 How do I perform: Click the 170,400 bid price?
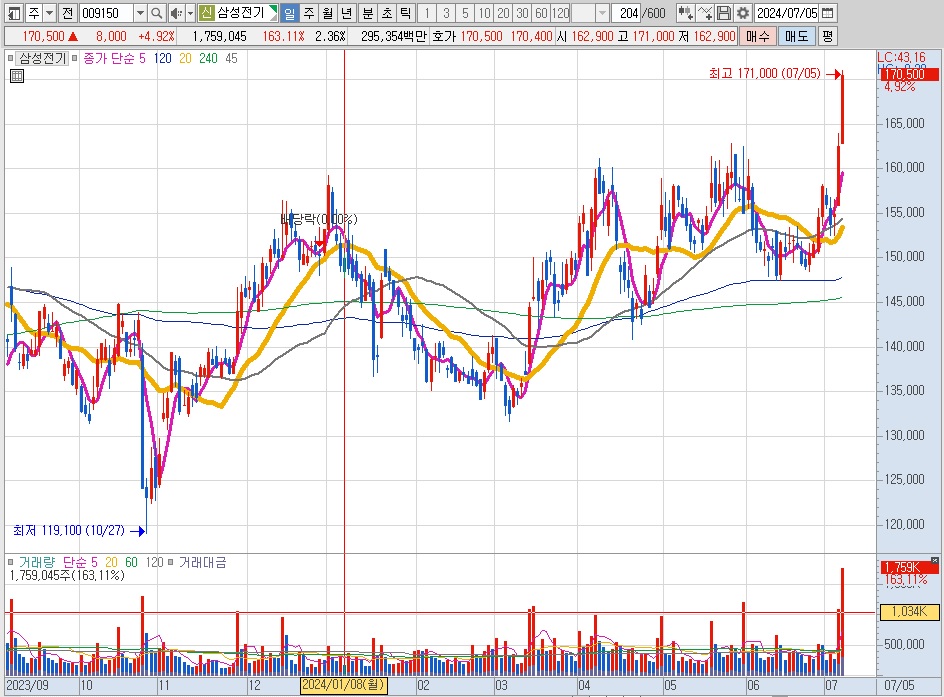point(531,36)
